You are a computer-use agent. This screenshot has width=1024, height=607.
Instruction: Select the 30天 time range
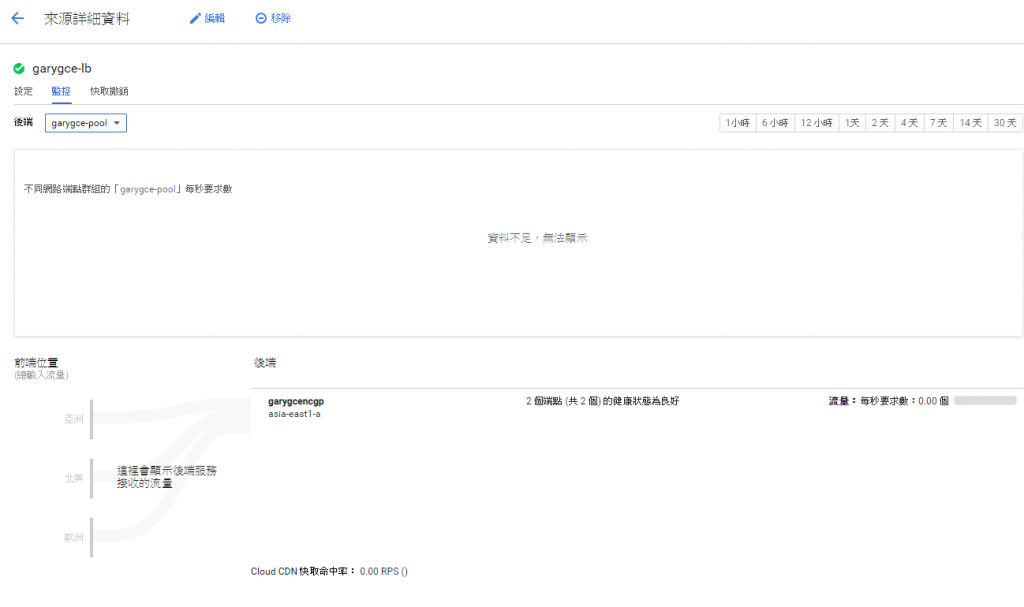coord(1005,123)
